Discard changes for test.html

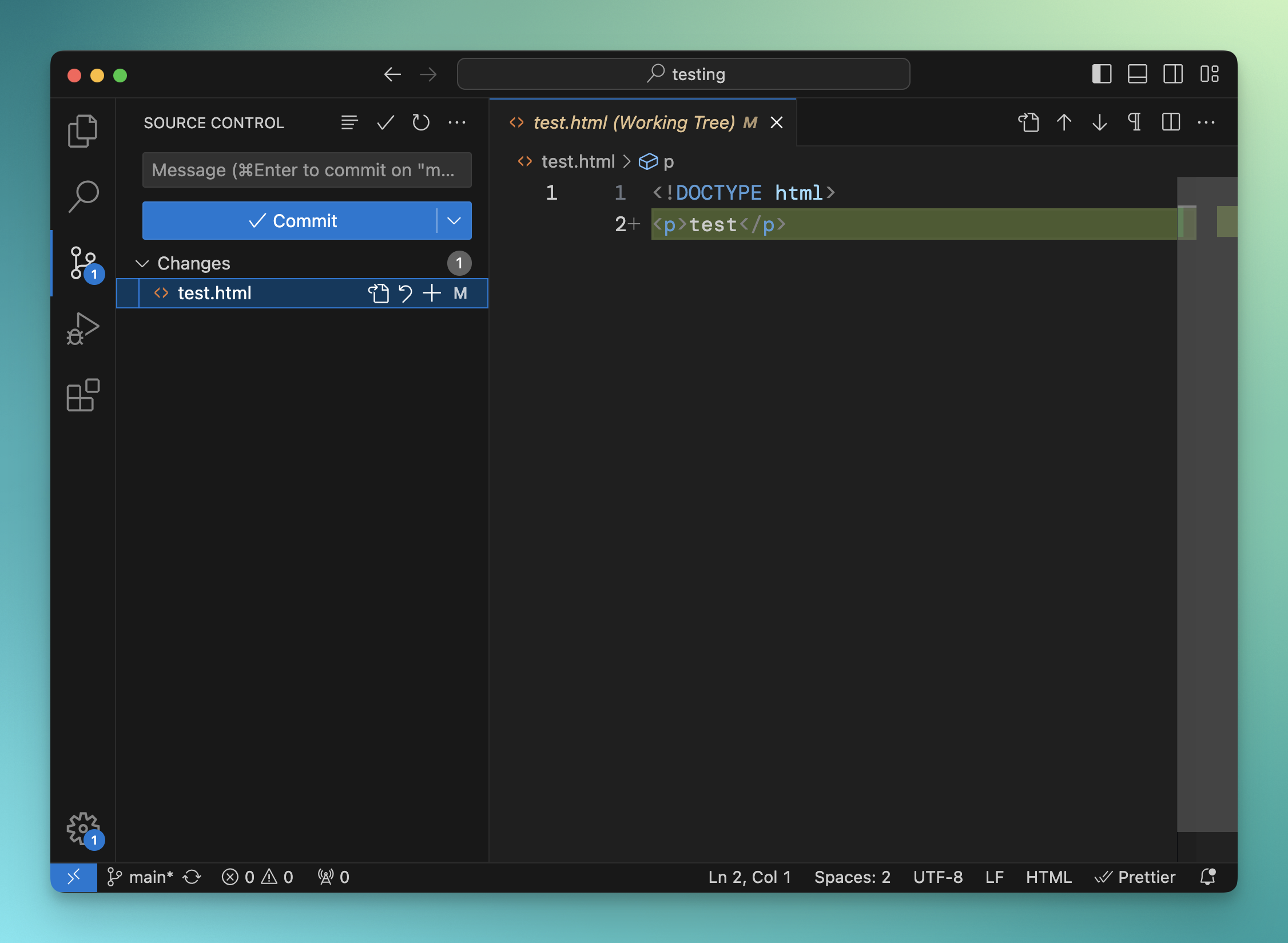[406, 294]
